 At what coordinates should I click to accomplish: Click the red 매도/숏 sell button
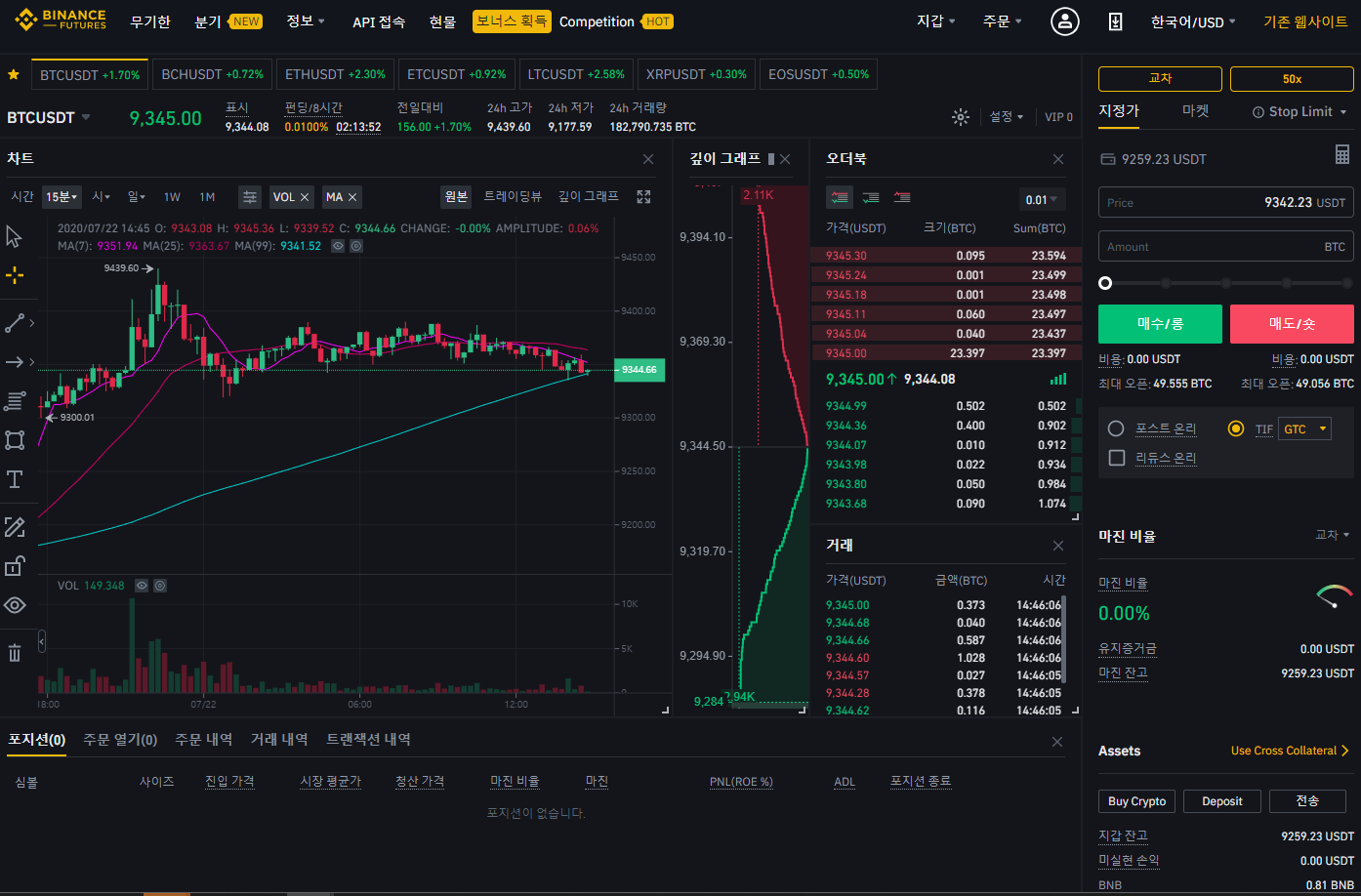pyautogui.click(x=1292, y=324)
